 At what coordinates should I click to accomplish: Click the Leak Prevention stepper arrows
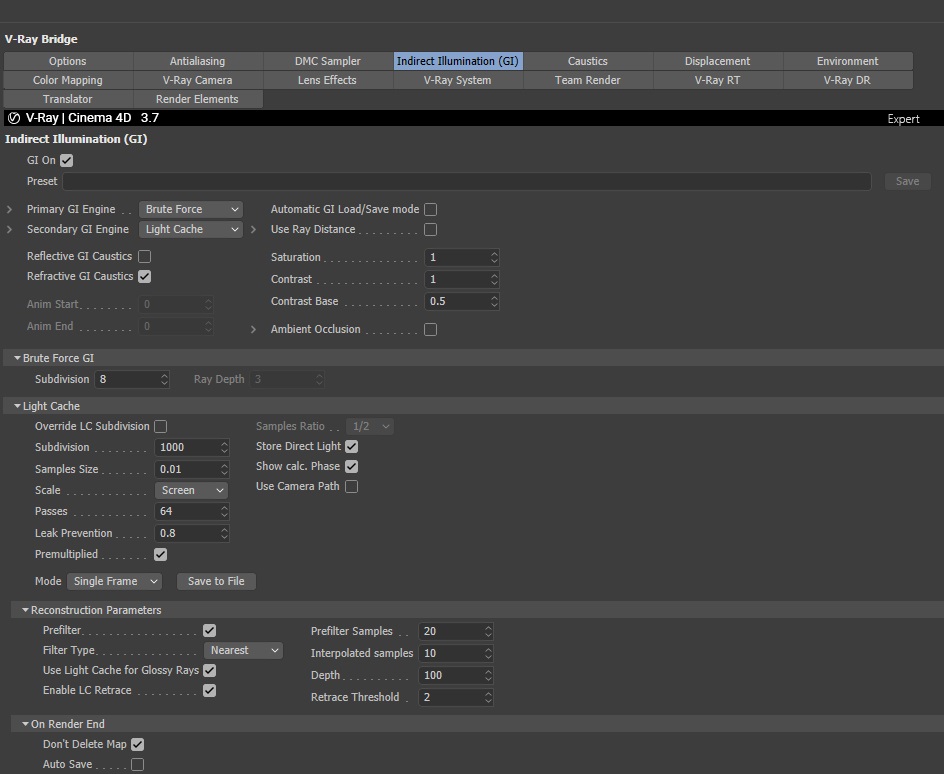tap(225, 533)
